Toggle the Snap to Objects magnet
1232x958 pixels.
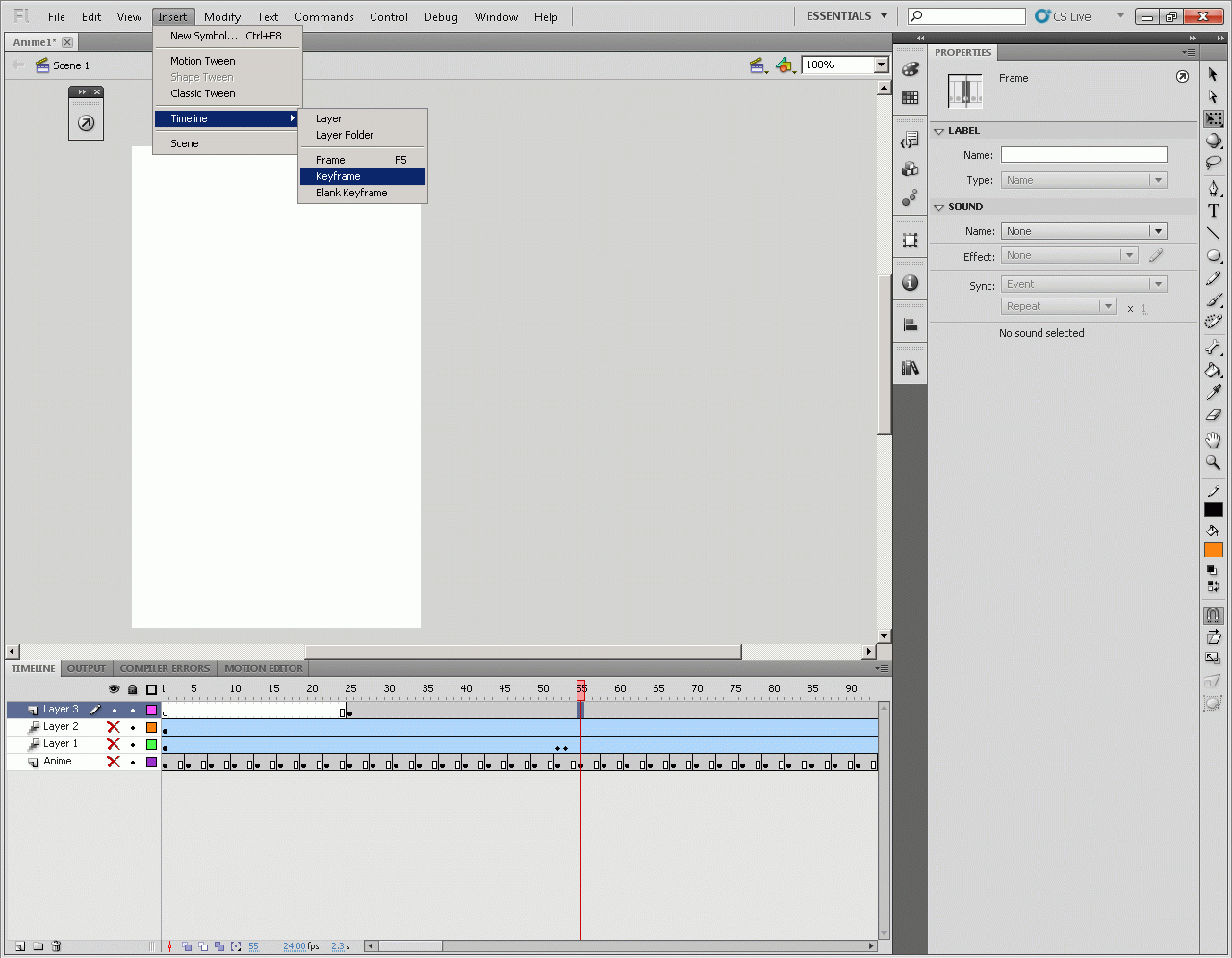(1213, 615)
